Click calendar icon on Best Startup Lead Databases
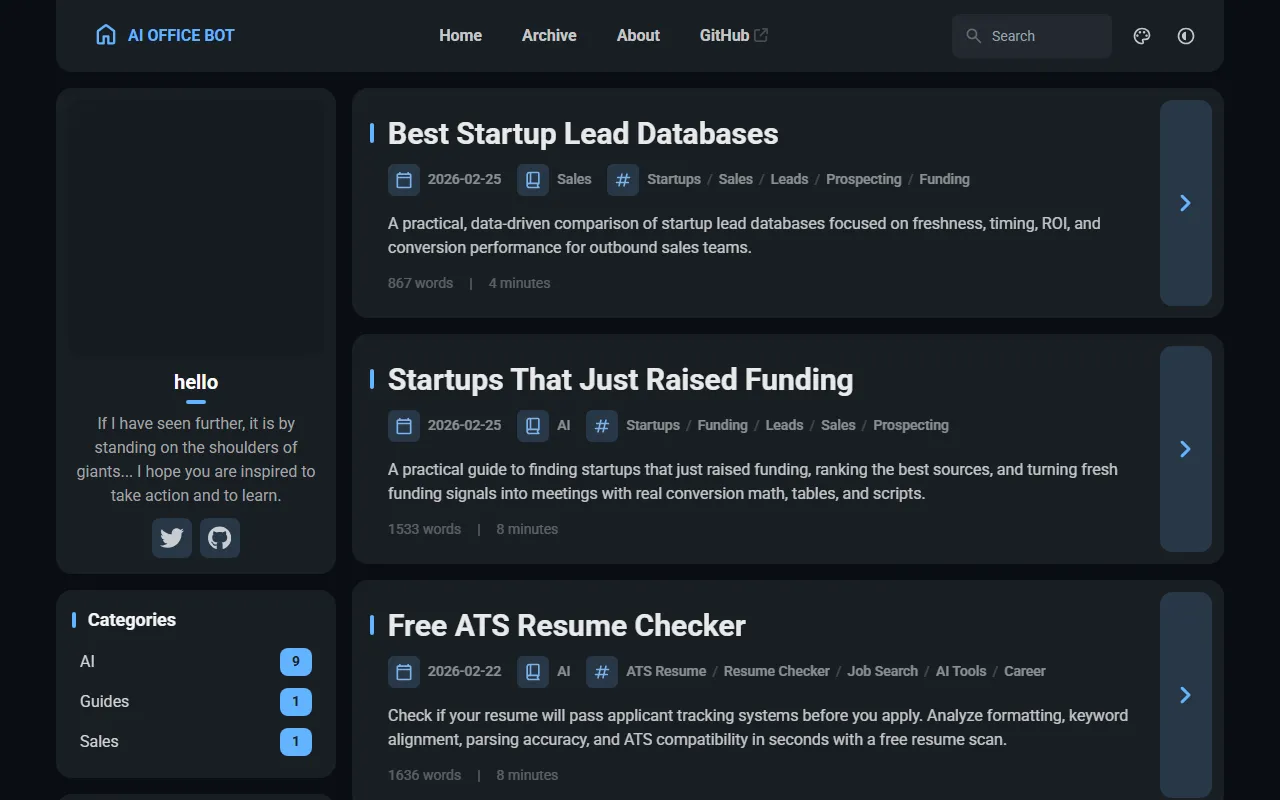Screen dimensions: 1280x800 click(404, 180)
